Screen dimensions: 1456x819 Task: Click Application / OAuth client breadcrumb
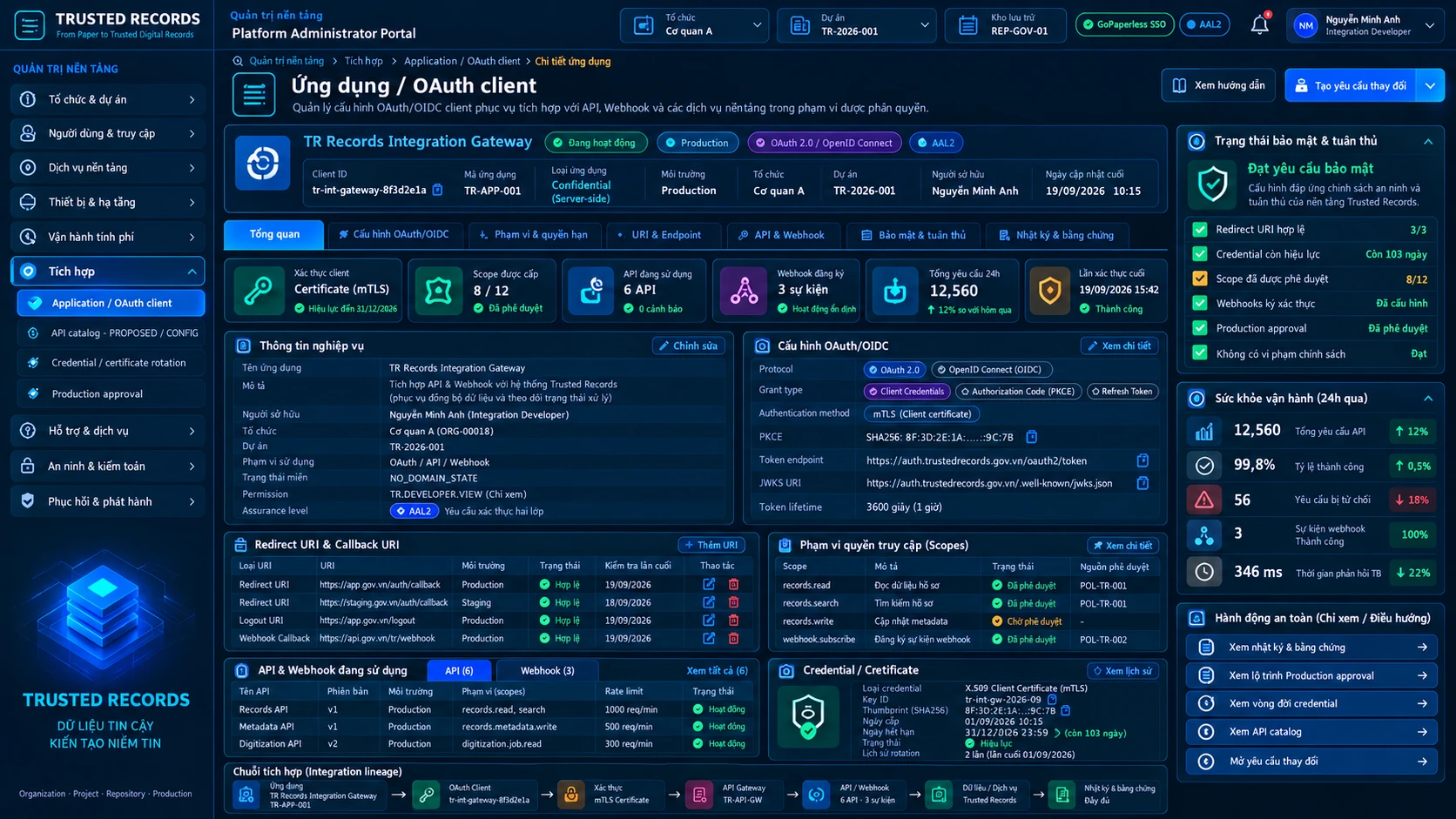tap(462, 61)
